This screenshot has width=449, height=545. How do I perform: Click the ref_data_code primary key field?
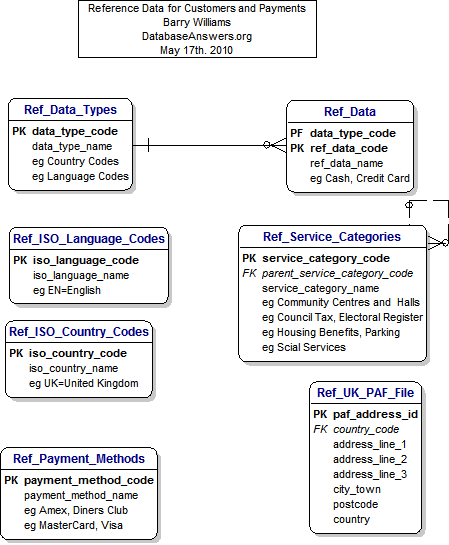pyautogui.click(x=349, y=148)
